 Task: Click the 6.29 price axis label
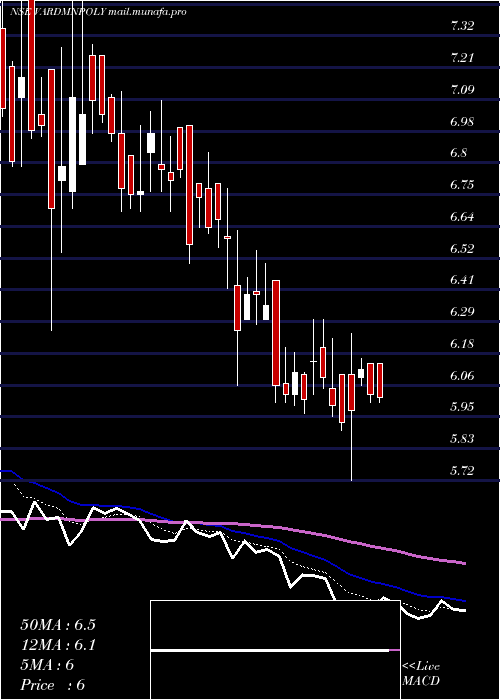tap(462, 312)
